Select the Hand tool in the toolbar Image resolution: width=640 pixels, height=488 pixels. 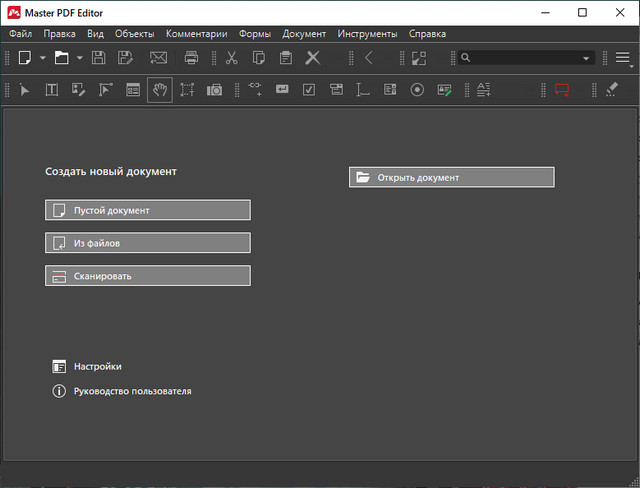tap(160, 90)
